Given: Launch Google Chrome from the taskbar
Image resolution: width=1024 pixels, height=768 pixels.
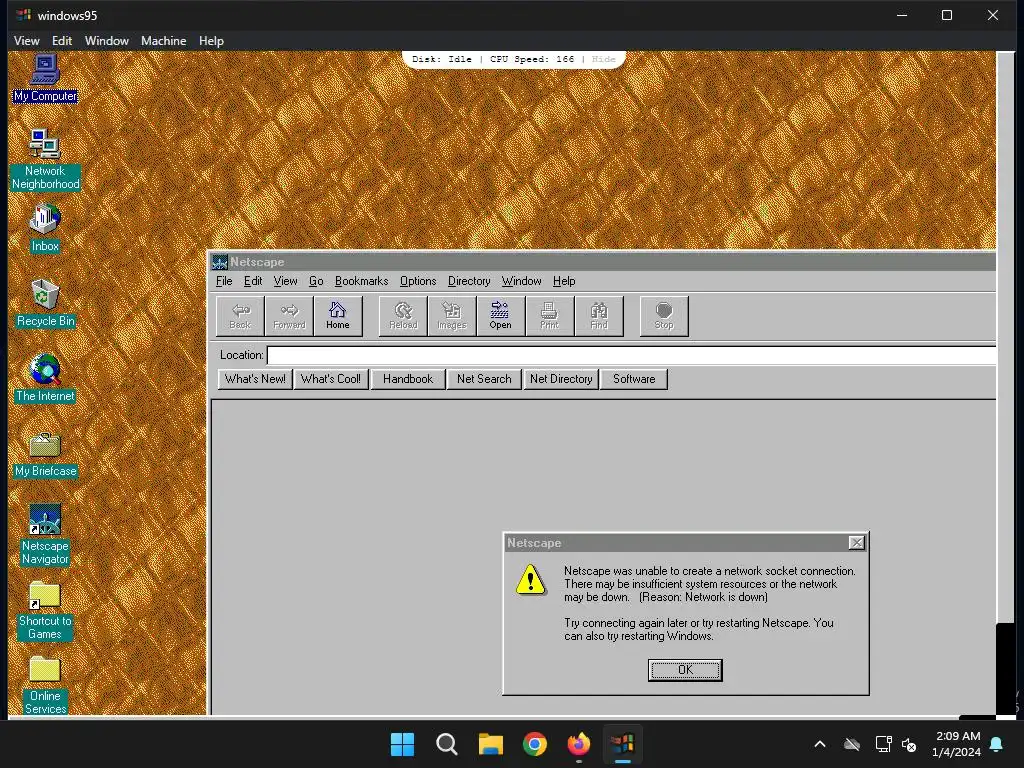Looking at the screenshot, I should click(535, 744).
